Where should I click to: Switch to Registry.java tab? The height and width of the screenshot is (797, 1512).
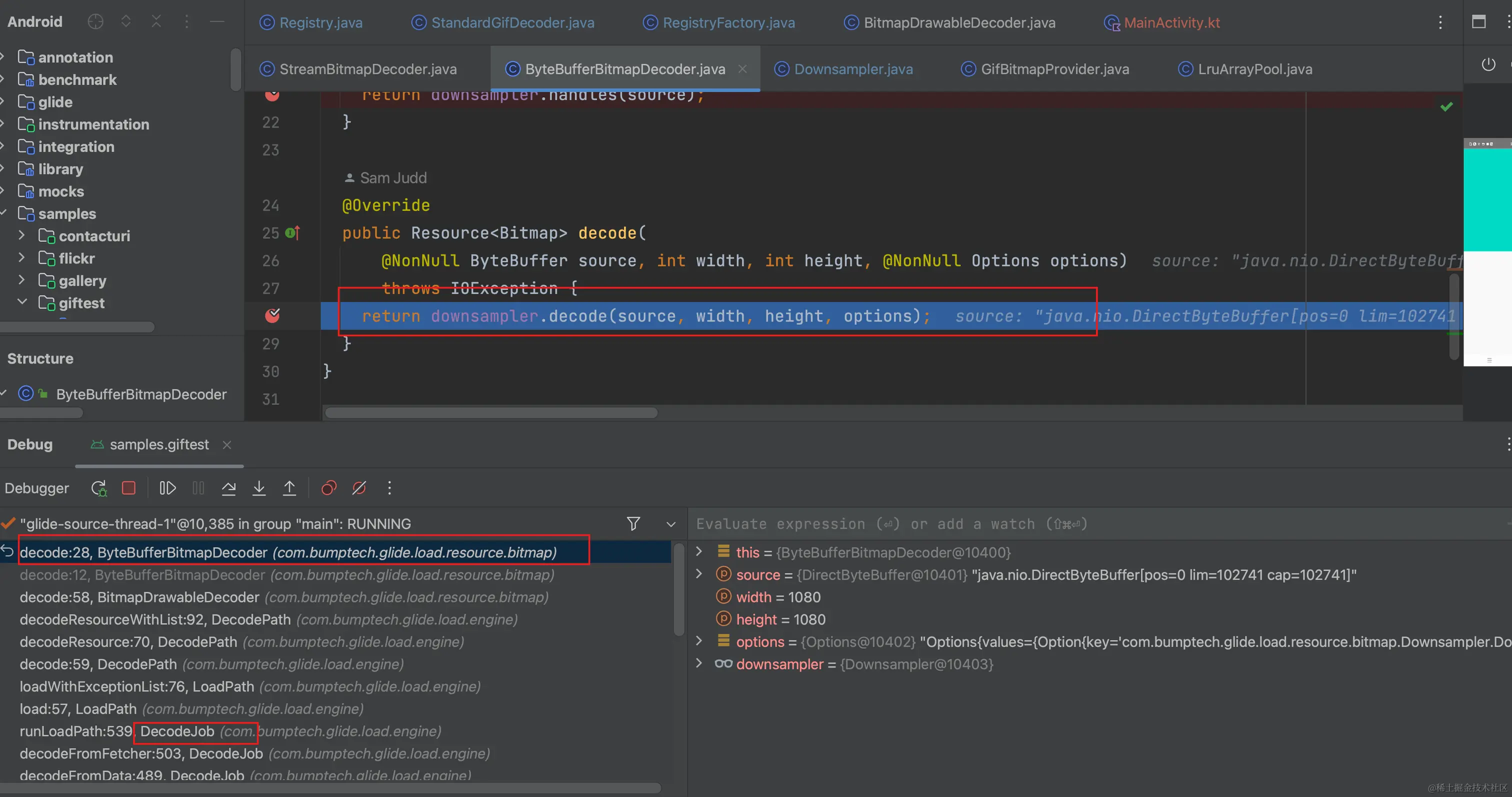tap(311, 22)
